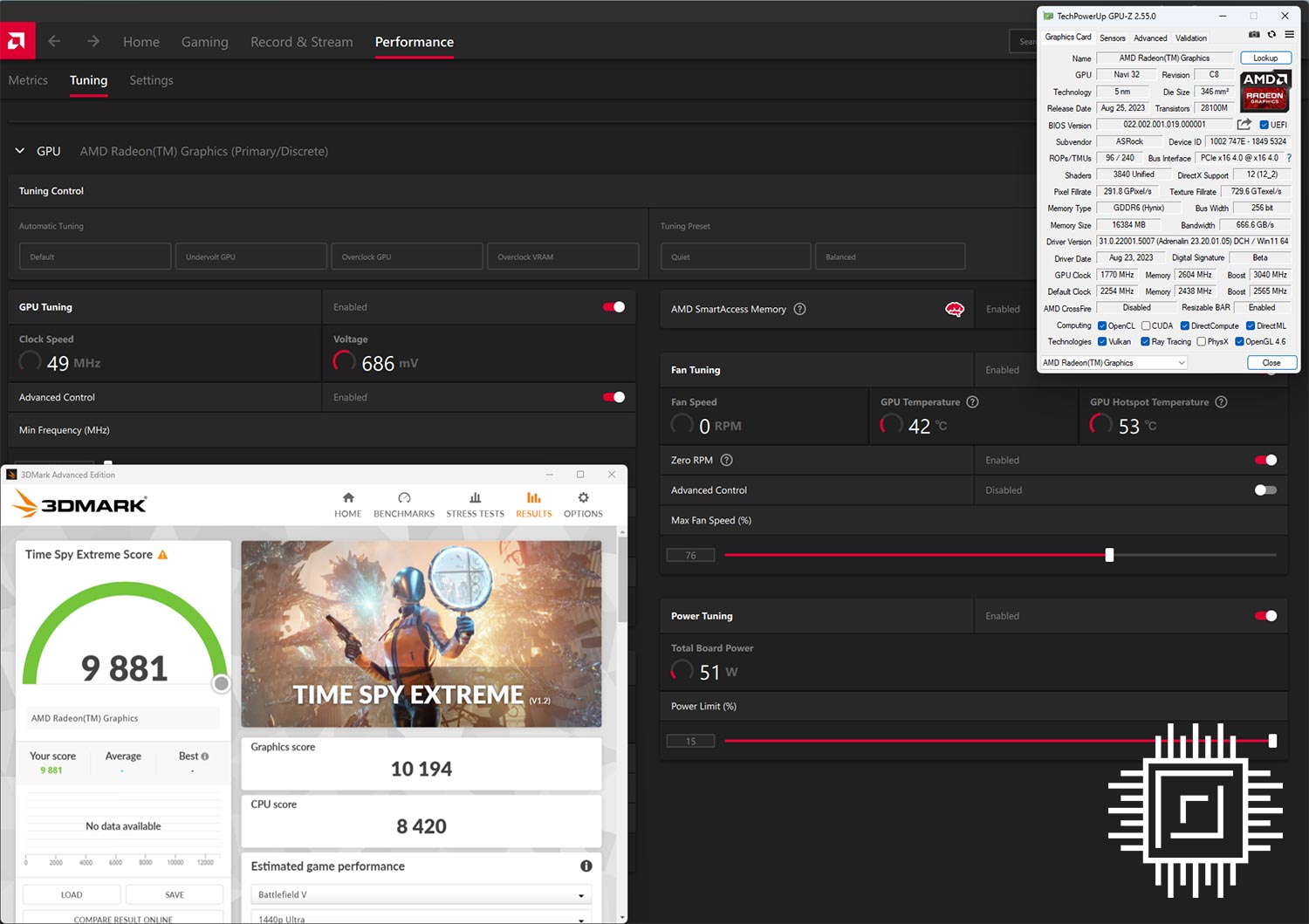Click the 3DMark Load button
Image resolution: width=1309 pixels, height=924 pixels.
tap(72, 894)
